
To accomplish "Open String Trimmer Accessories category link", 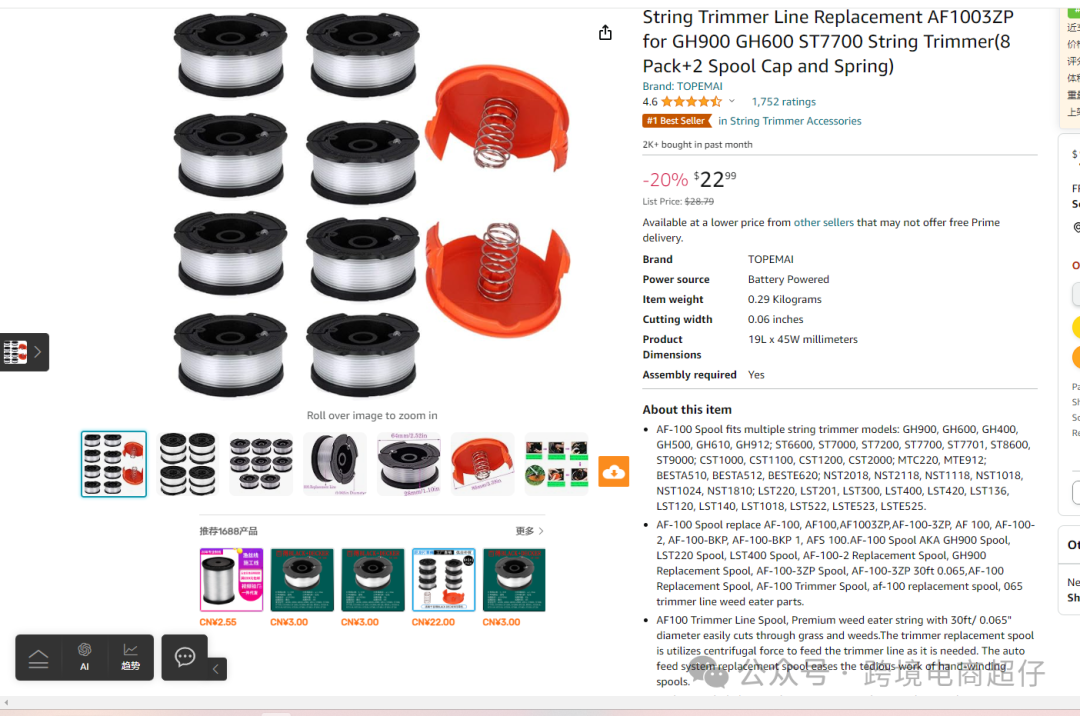I will click(789, 121).
